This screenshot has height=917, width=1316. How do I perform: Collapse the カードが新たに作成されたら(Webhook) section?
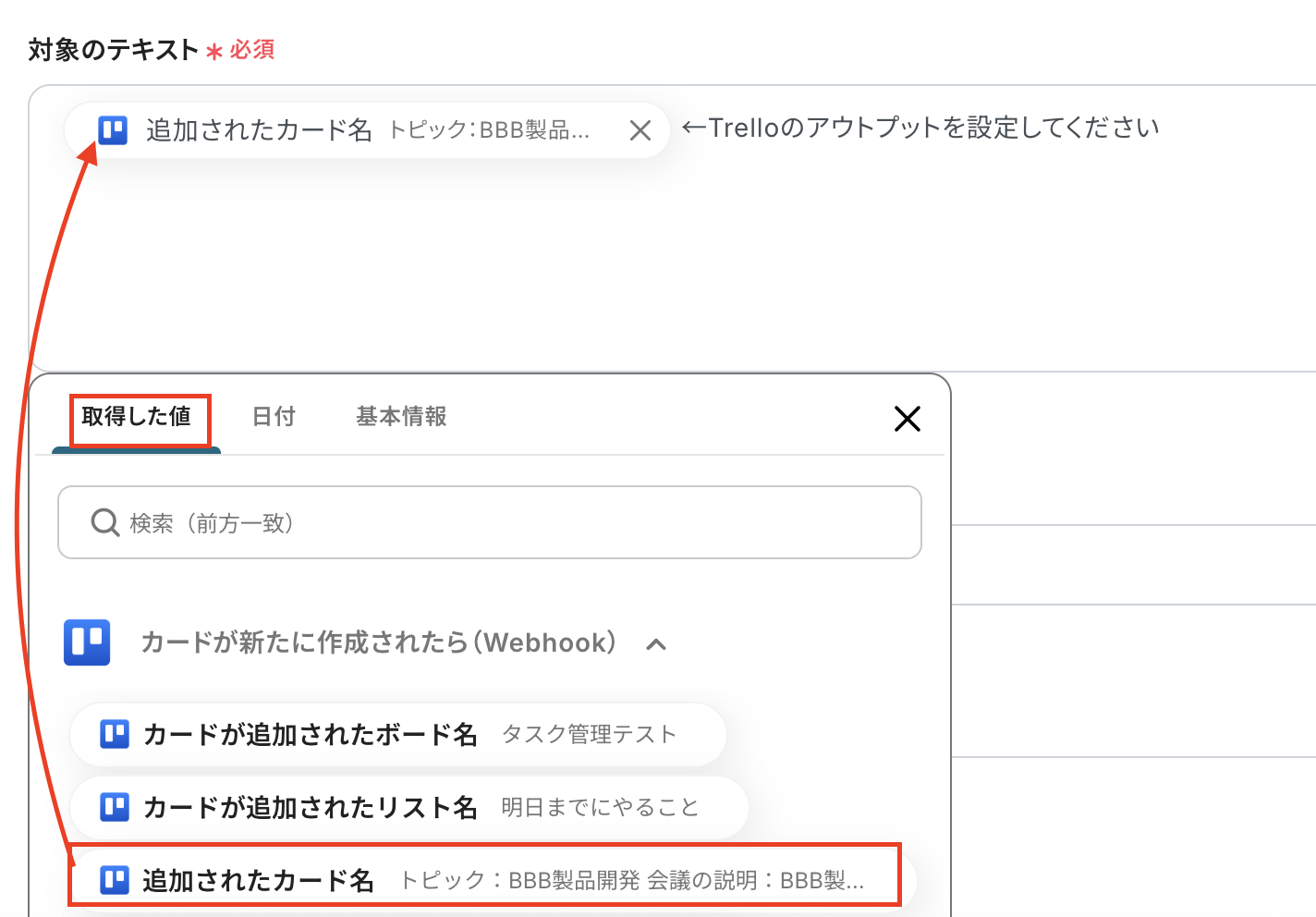click(x=656, y=644)
